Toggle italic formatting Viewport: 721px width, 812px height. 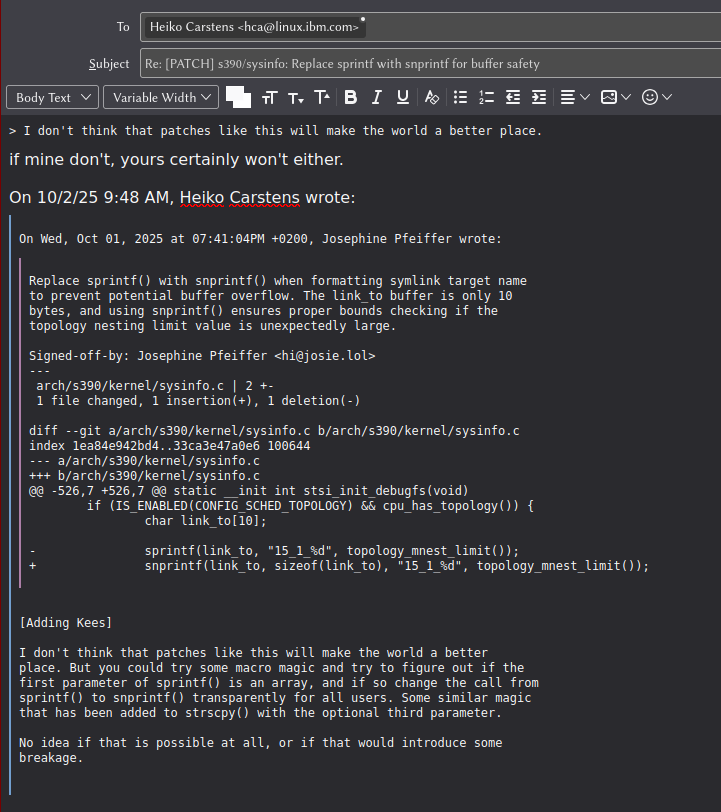coord(377,97)
